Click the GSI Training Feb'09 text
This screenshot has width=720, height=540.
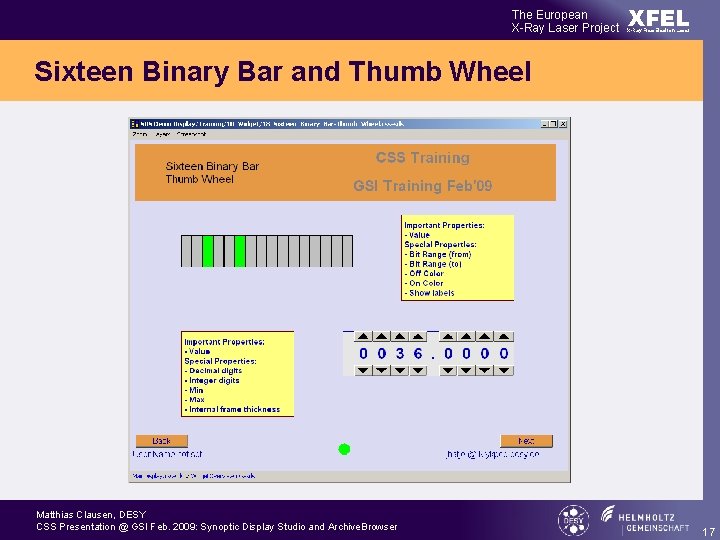point(422,186)
